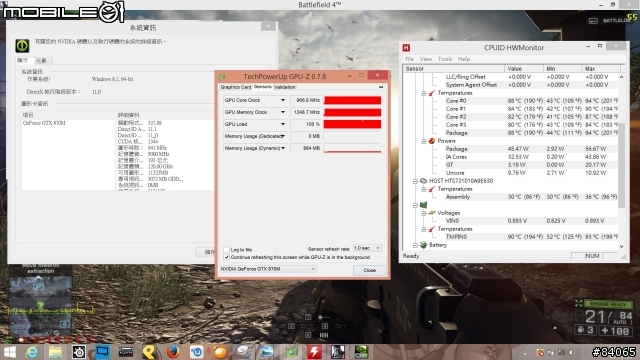Screen dimensions: 640x360
Task: Click the Min column header in HWMonitor
Action: tap(562, 69)
